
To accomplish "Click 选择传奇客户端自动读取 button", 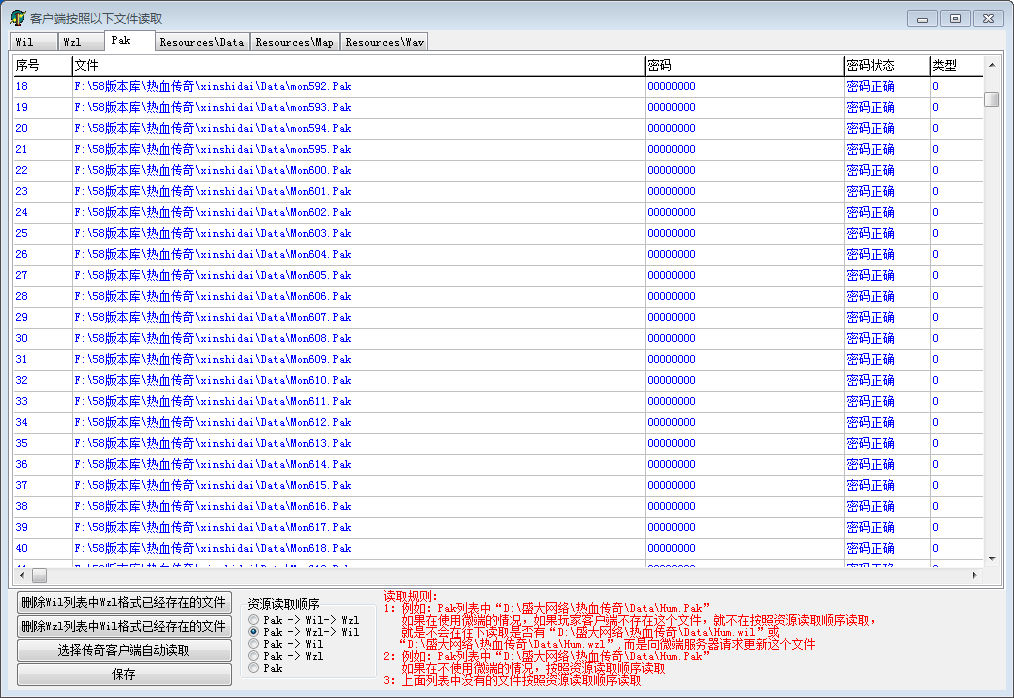I will (x=124, y=650).
